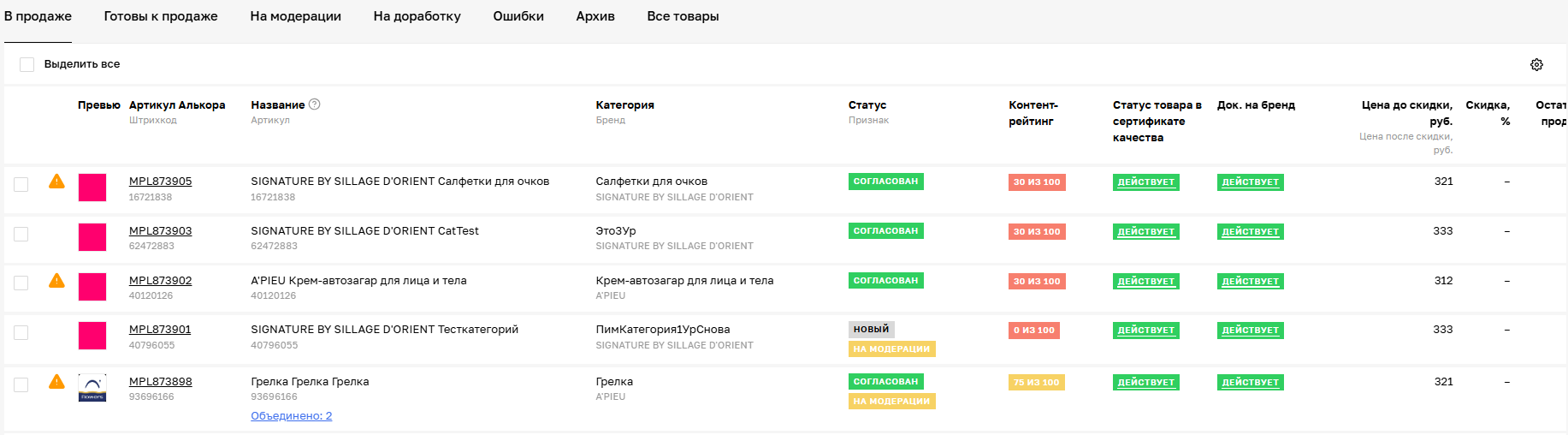Click pink preview thumbnail of MPL873902
Viewport: 1568px width, 435px height.
(92, 287)
